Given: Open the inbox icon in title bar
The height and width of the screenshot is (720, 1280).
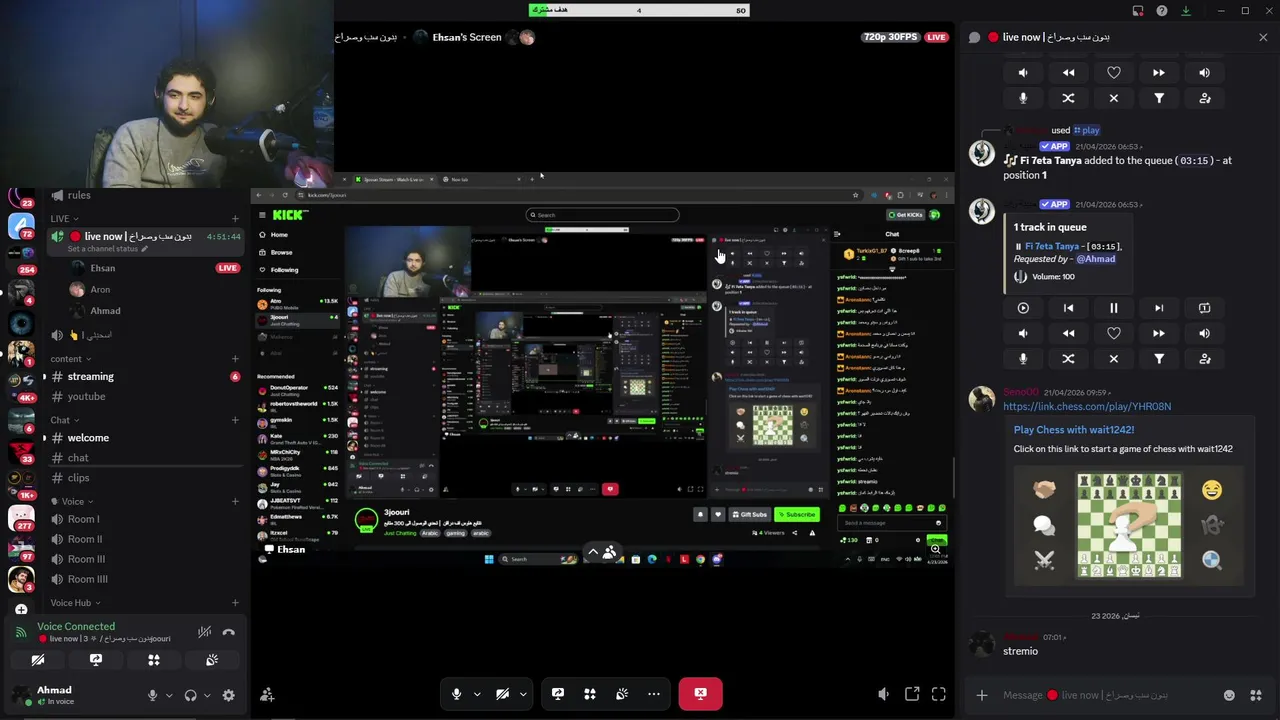Looking at the screenshot, I should (1137, 11).
